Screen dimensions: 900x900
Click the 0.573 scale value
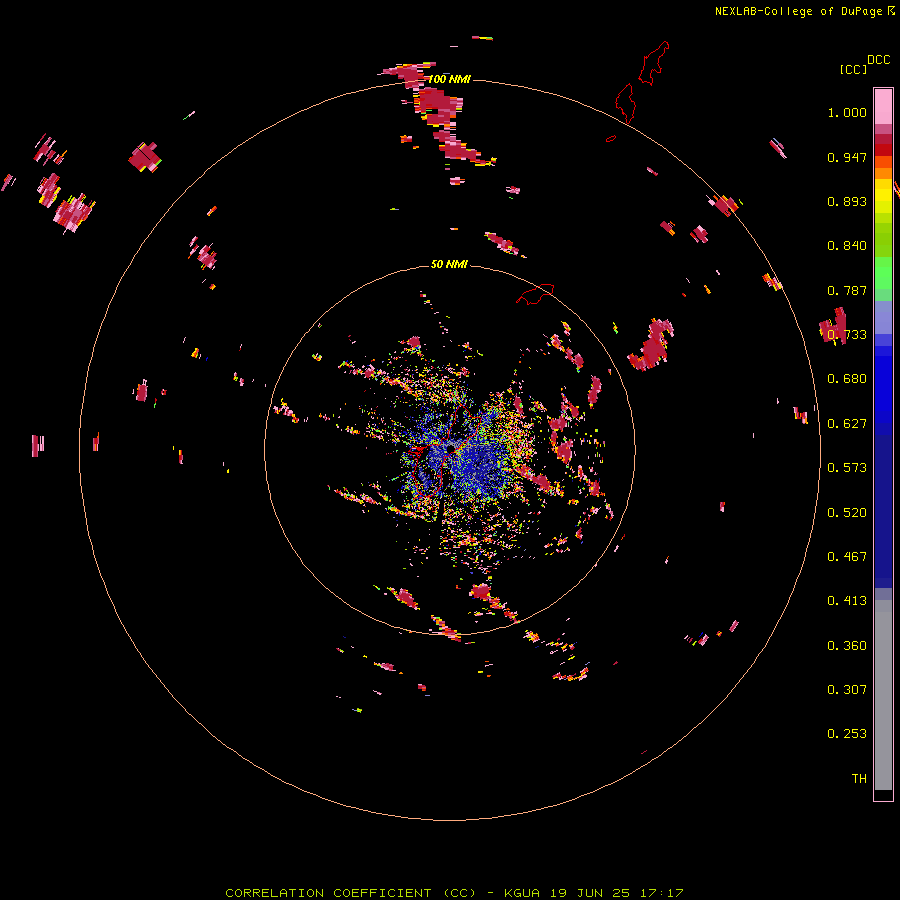(x=847, y=468)
